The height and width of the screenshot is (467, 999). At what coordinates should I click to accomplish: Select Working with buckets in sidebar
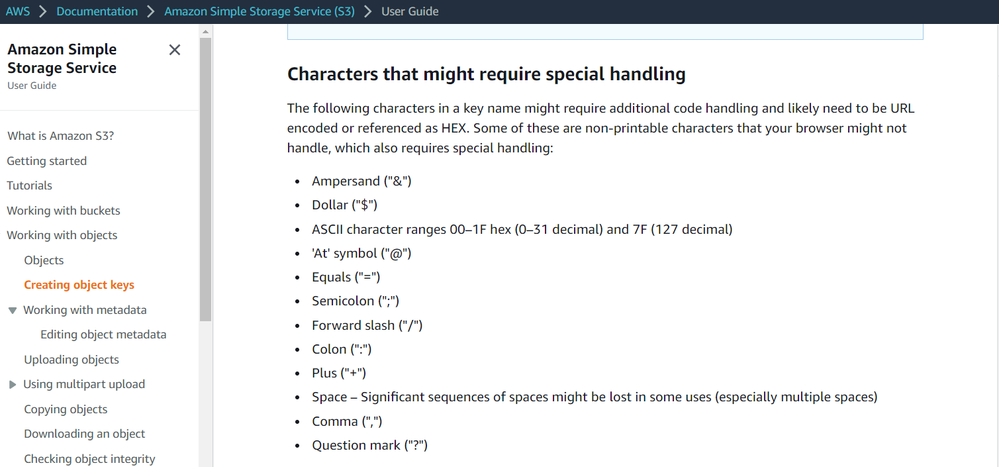[x=63, y=211]
